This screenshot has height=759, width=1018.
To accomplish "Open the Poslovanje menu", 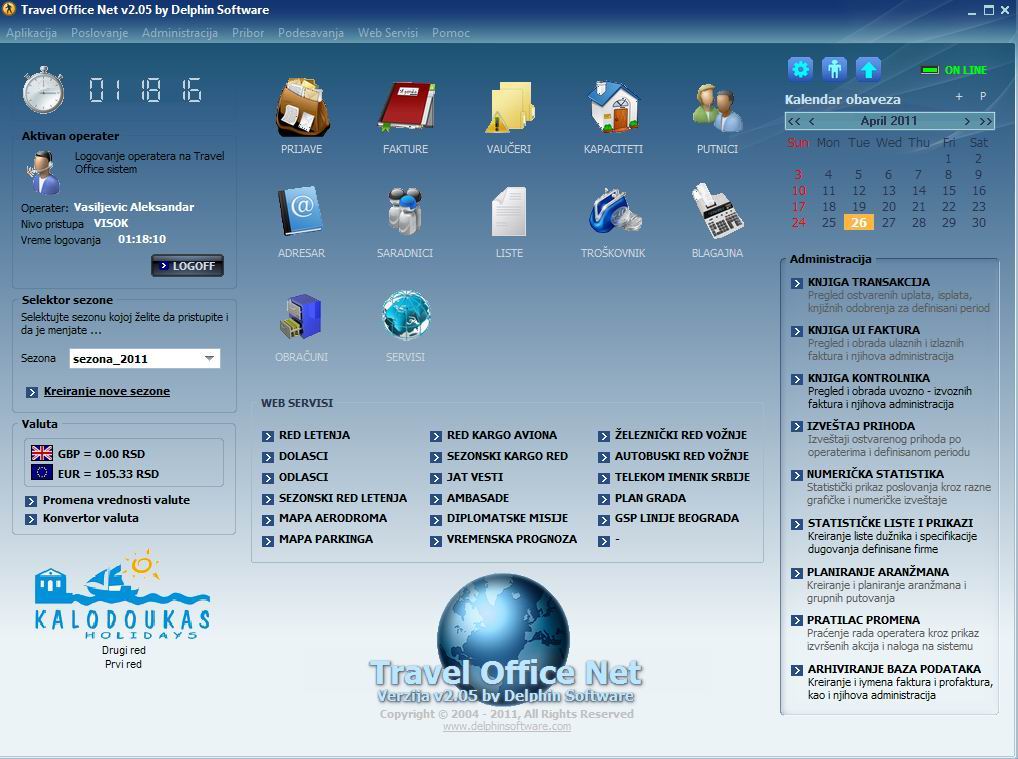I will pos(99,33).
